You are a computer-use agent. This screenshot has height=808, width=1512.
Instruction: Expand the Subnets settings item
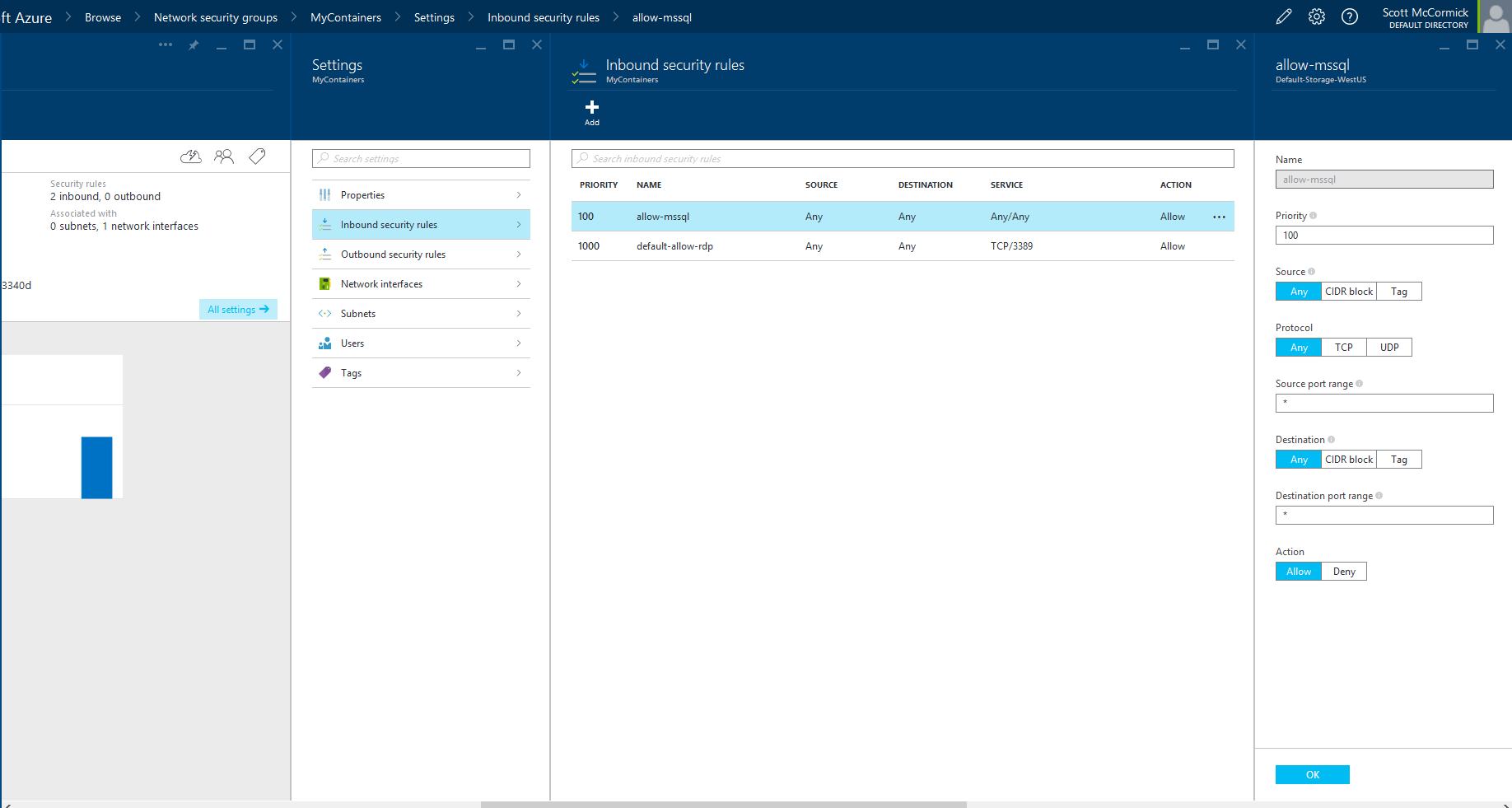click(421, 314)
